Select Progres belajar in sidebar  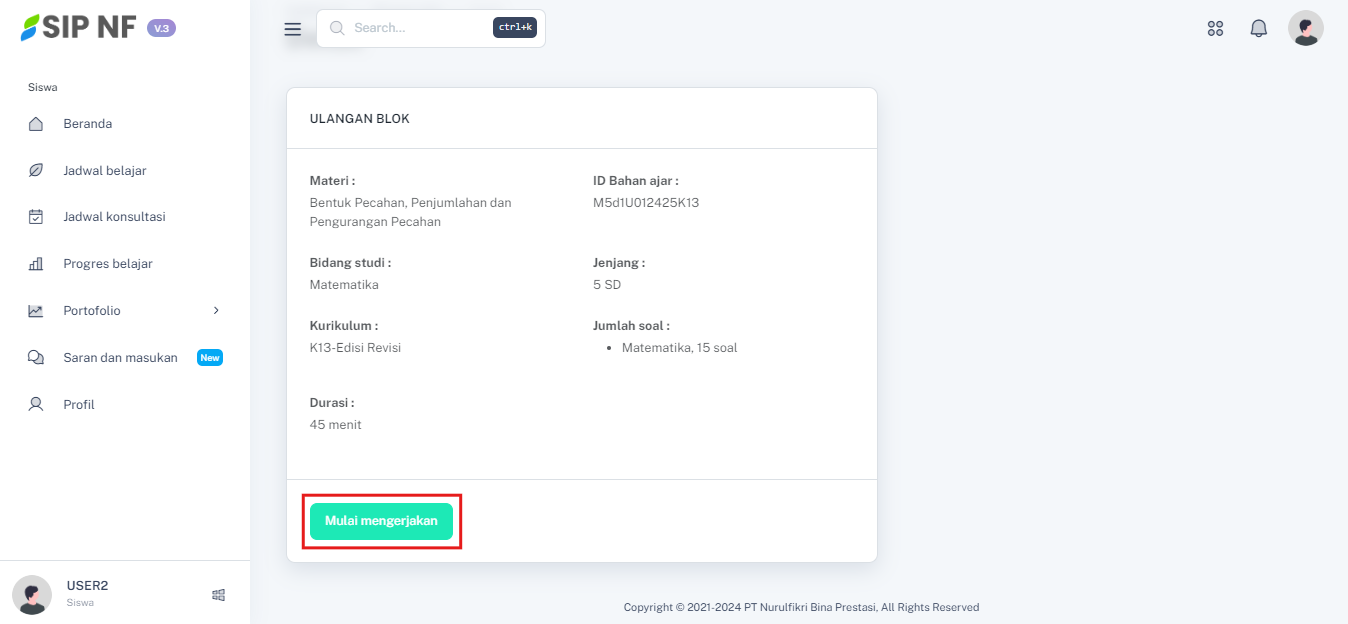tap(108, 264)
